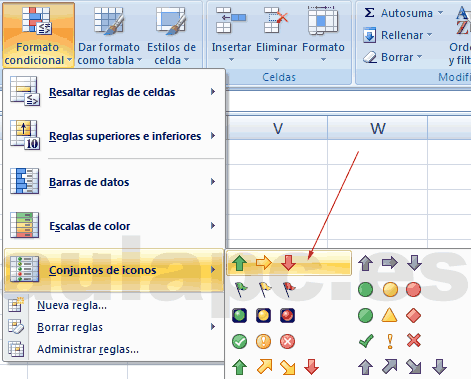Screen dimensions: 471x379
Task: Open Formato condicional dropdown
Action: pyautogui.click(x=38, y=35)
